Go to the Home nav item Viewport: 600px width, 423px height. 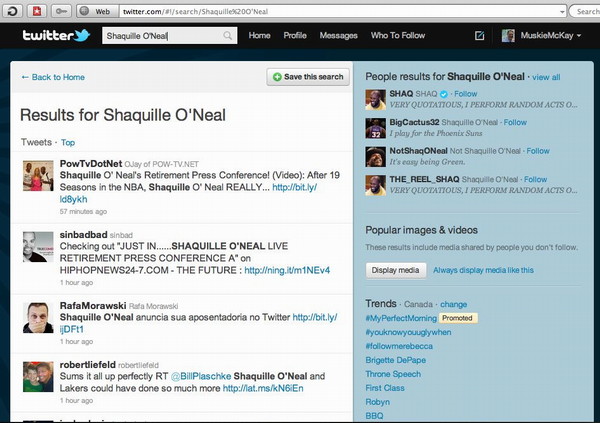[x=259, y=36]
